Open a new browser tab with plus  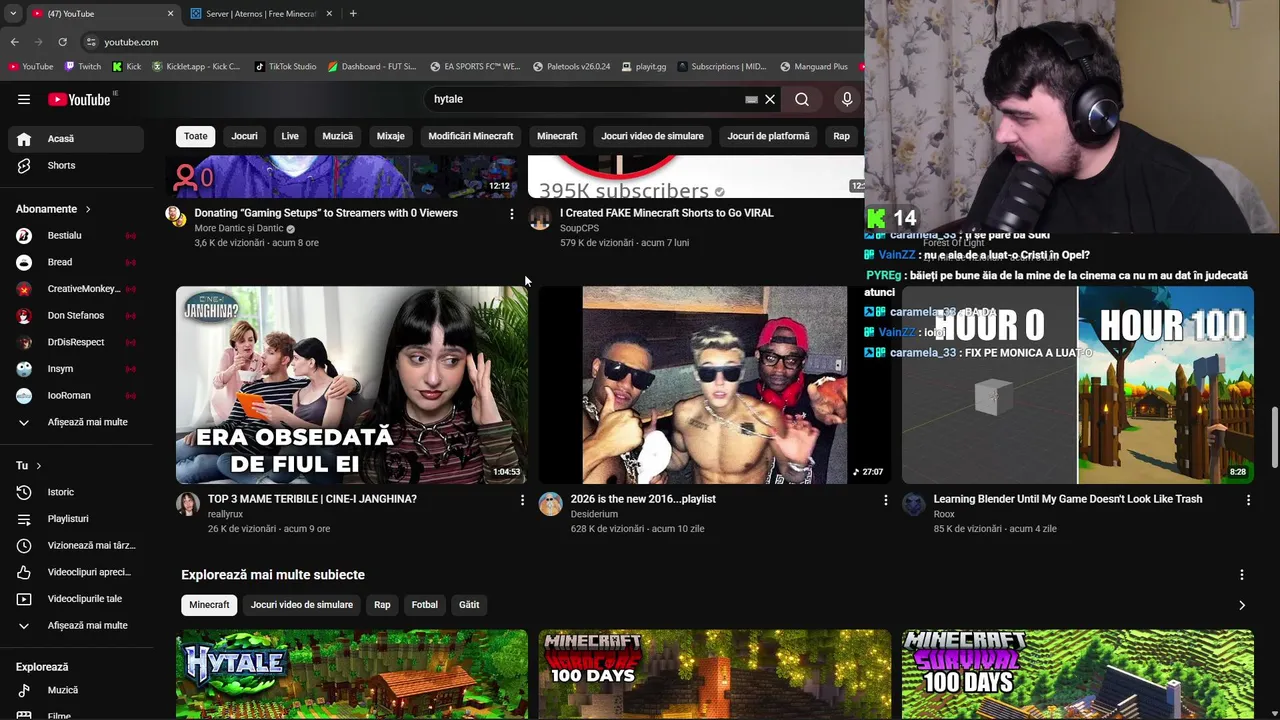353,14
